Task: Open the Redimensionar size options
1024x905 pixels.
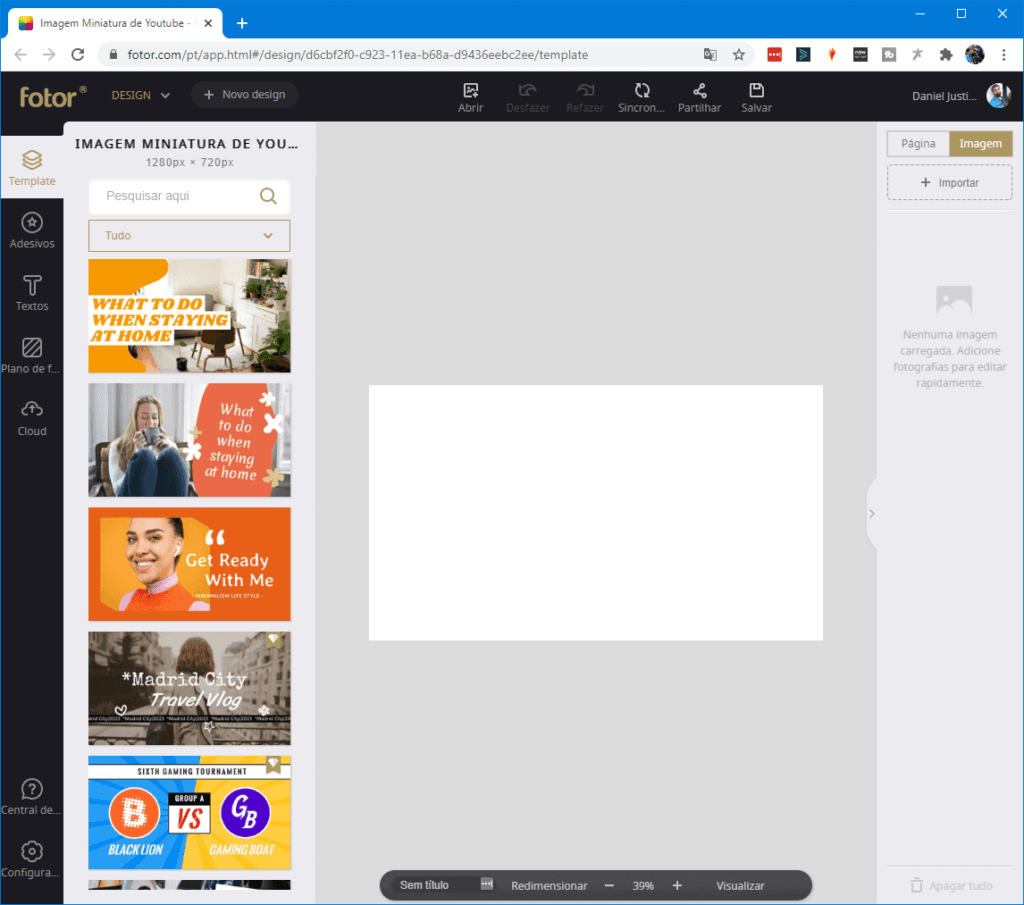Action: (x=549, y=885)
